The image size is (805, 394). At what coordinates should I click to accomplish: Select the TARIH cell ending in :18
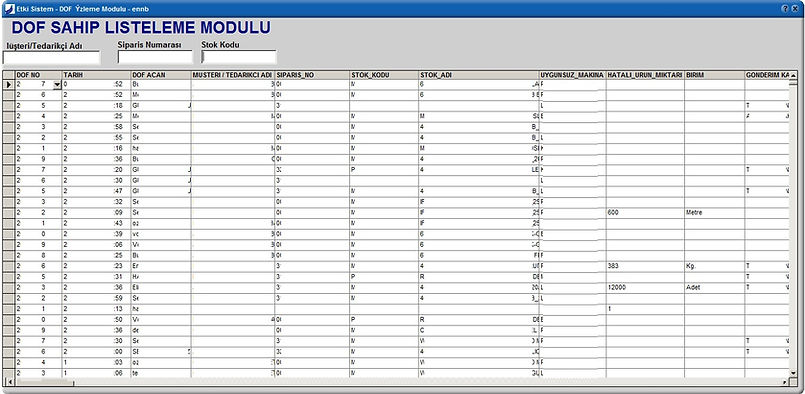tap(96, 105)
